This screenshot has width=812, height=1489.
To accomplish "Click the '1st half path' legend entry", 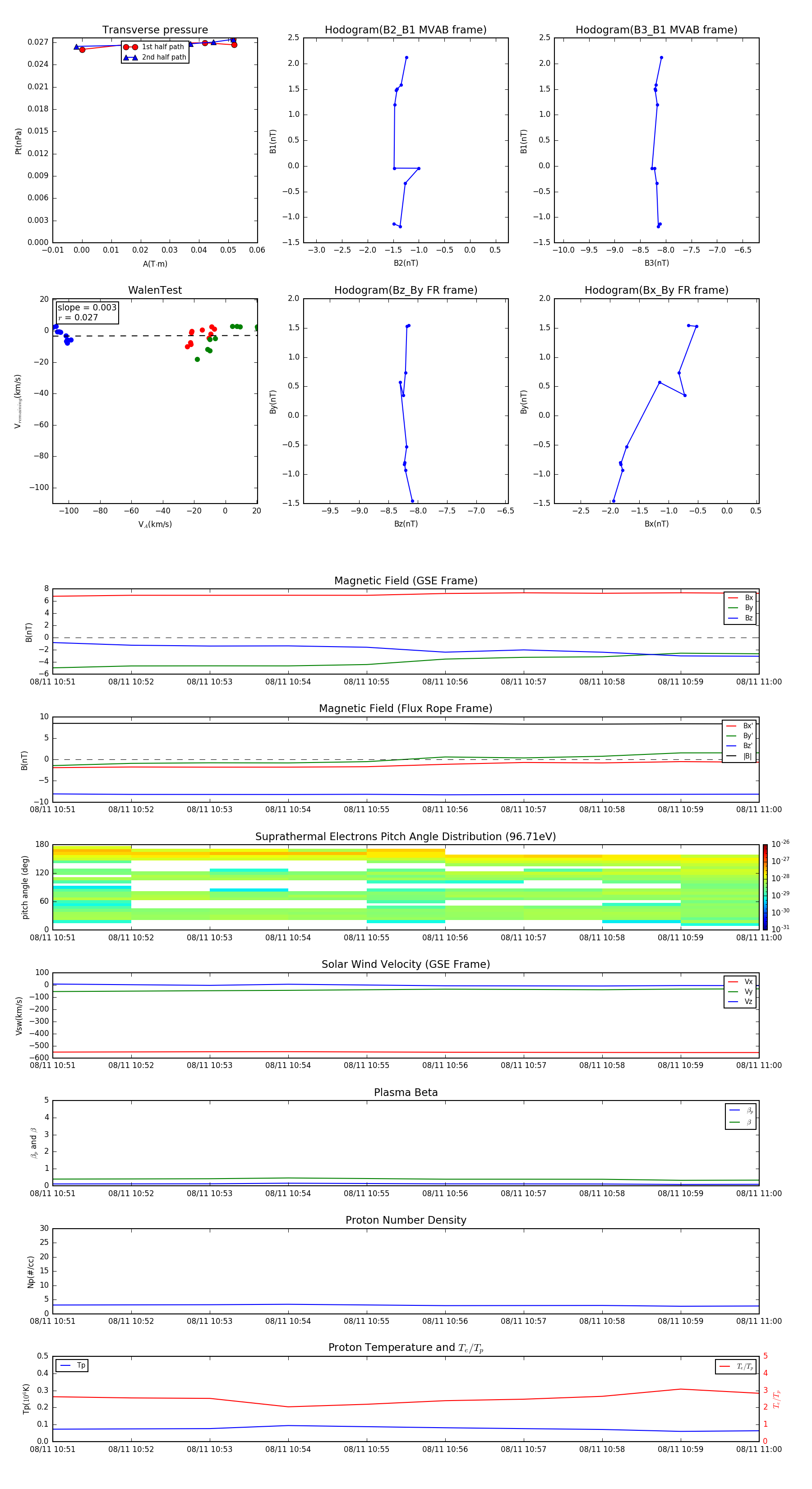I will pos(154,47).
